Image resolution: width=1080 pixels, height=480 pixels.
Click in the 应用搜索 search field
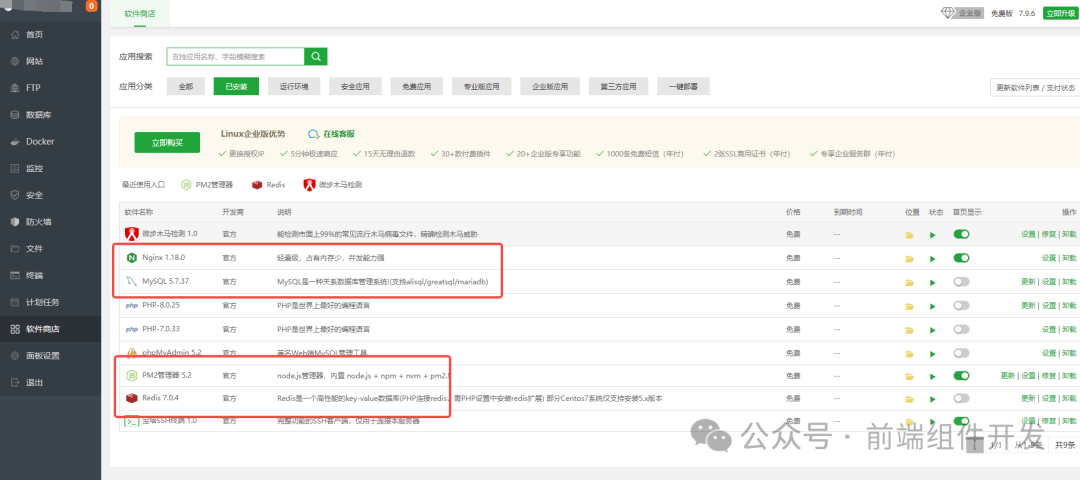pos(236,56)
